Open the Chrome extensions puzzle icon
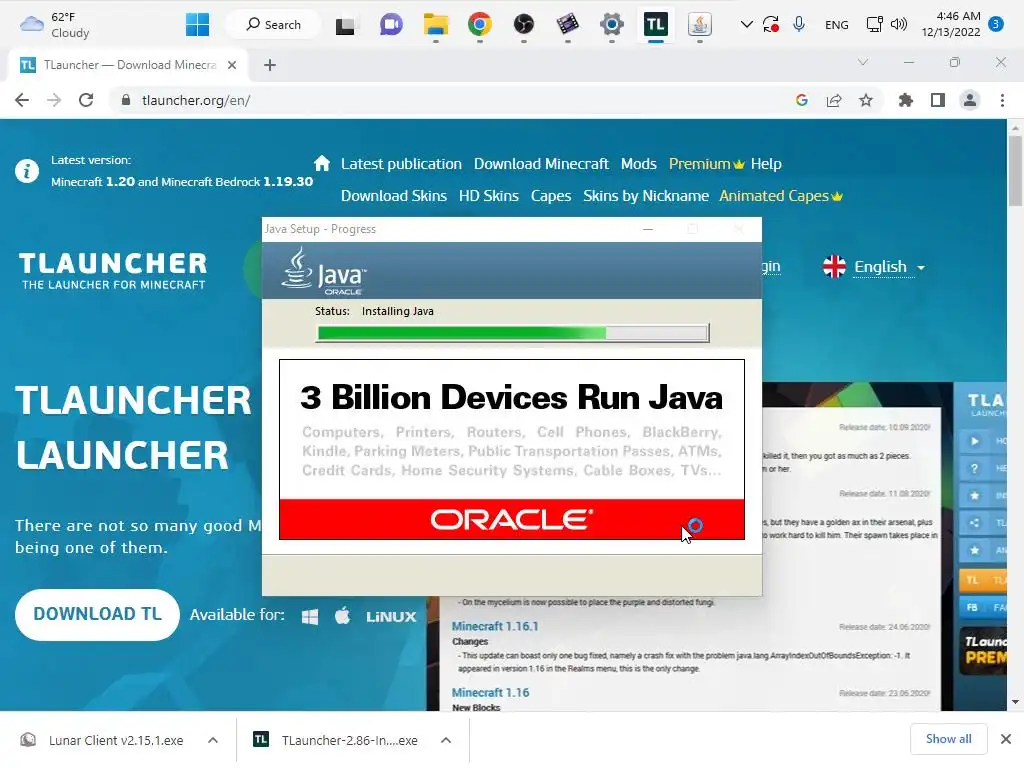This screenshot has width=1024, height=768. [x=906, y=100]
